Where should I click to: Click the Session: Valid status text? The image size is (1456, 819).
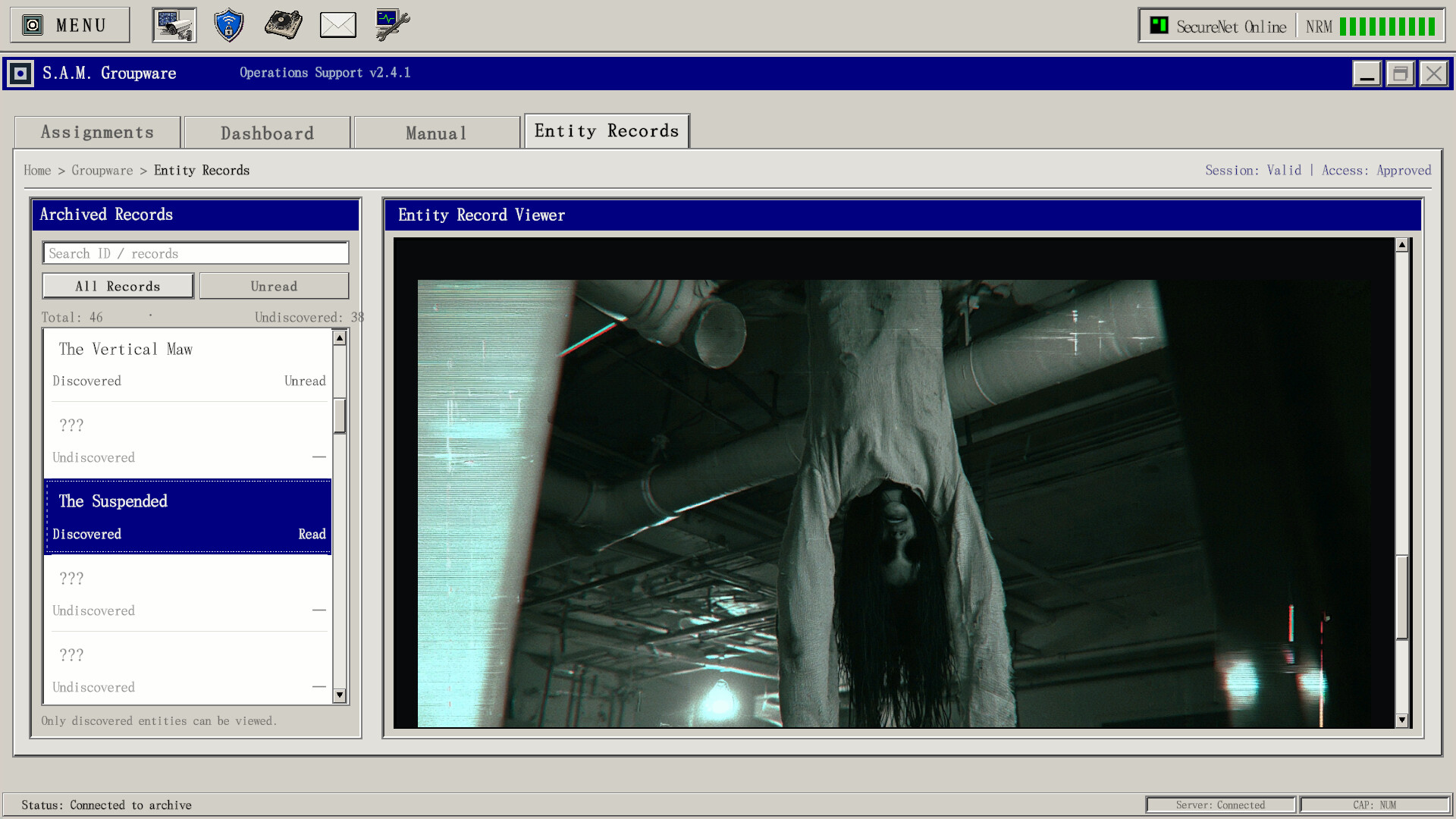click(1253, 171)
